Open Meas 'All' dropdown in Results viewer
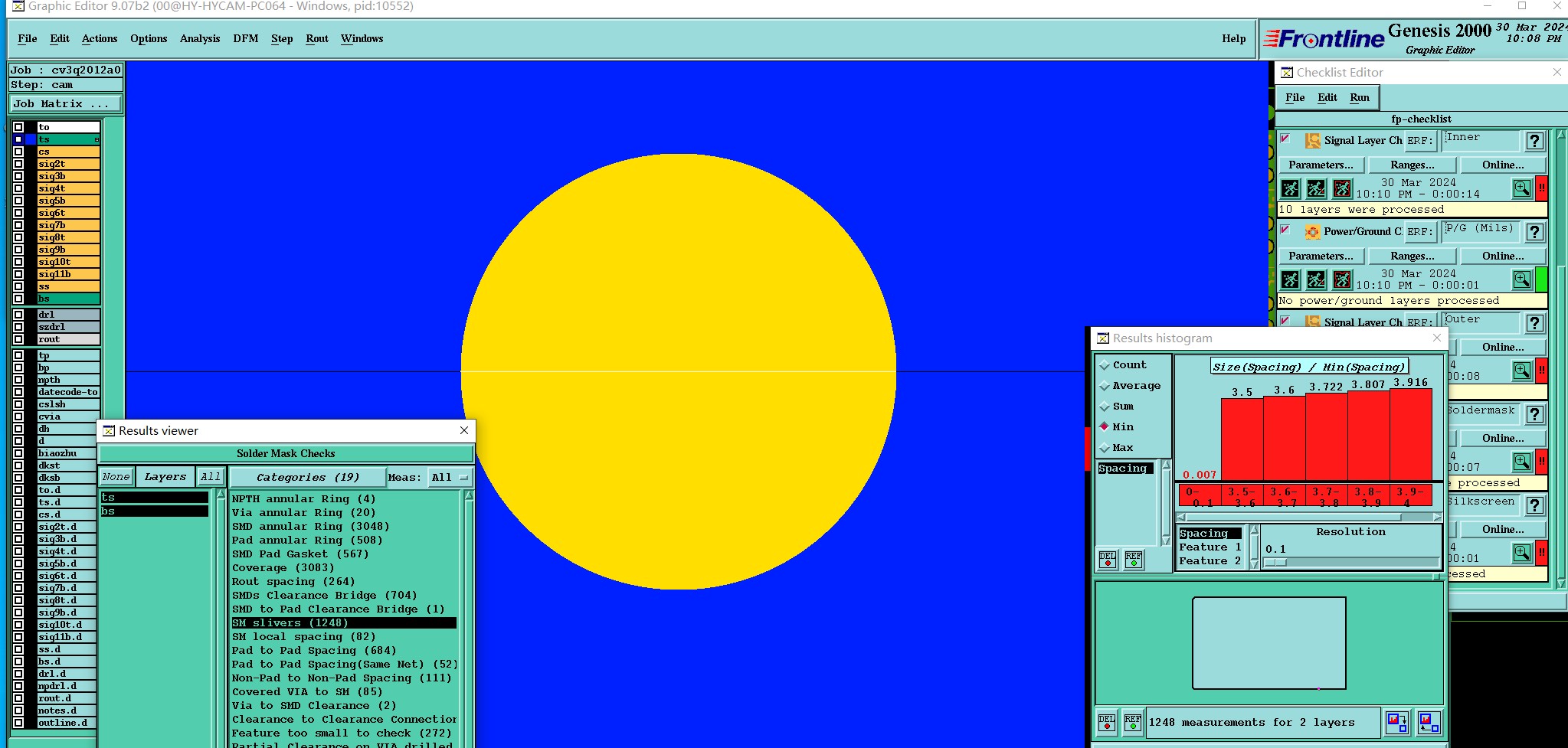 click(x=450, y=477)
